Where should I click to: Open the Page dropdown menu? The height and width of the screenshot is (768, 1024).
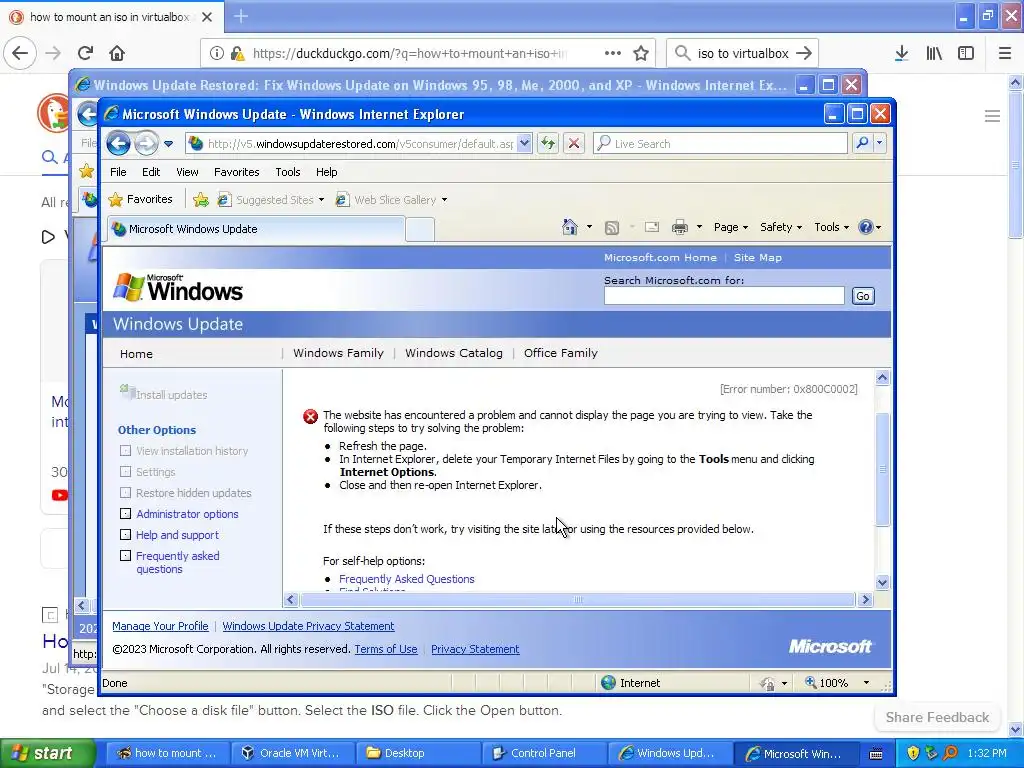pos(731,227)
